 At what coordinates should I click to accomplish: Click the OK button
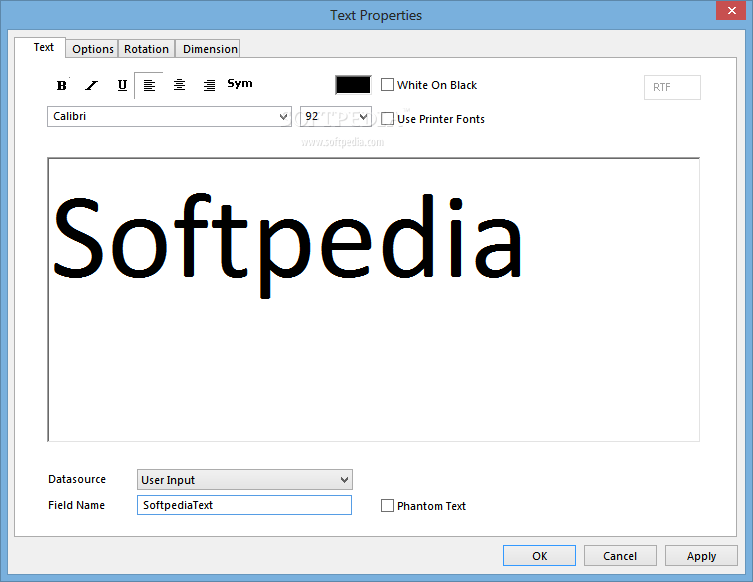(539, 556)
